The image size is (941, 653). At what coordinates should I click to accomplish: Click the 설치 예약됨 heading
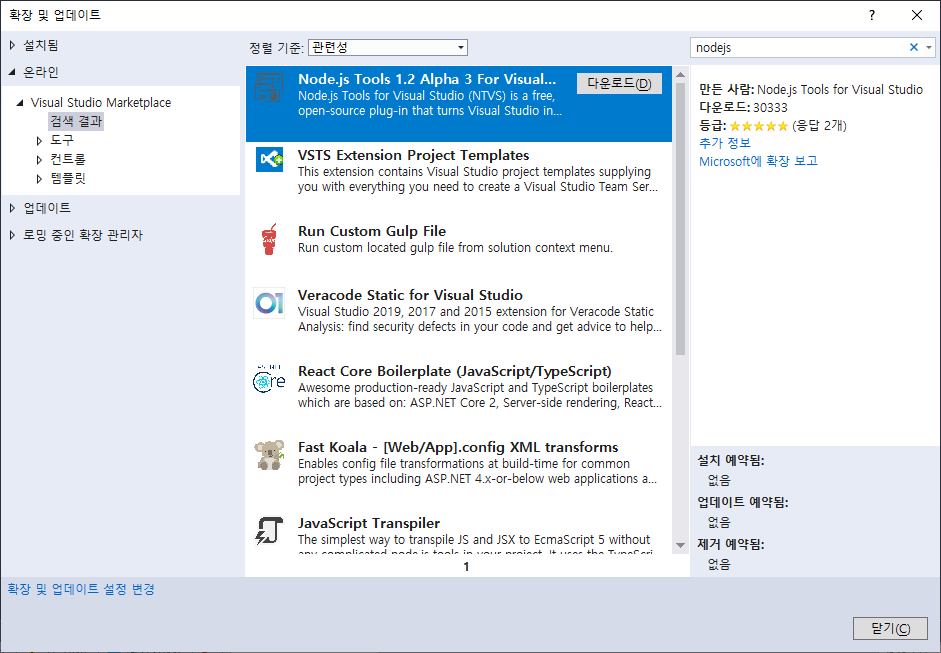pos(731,461)
